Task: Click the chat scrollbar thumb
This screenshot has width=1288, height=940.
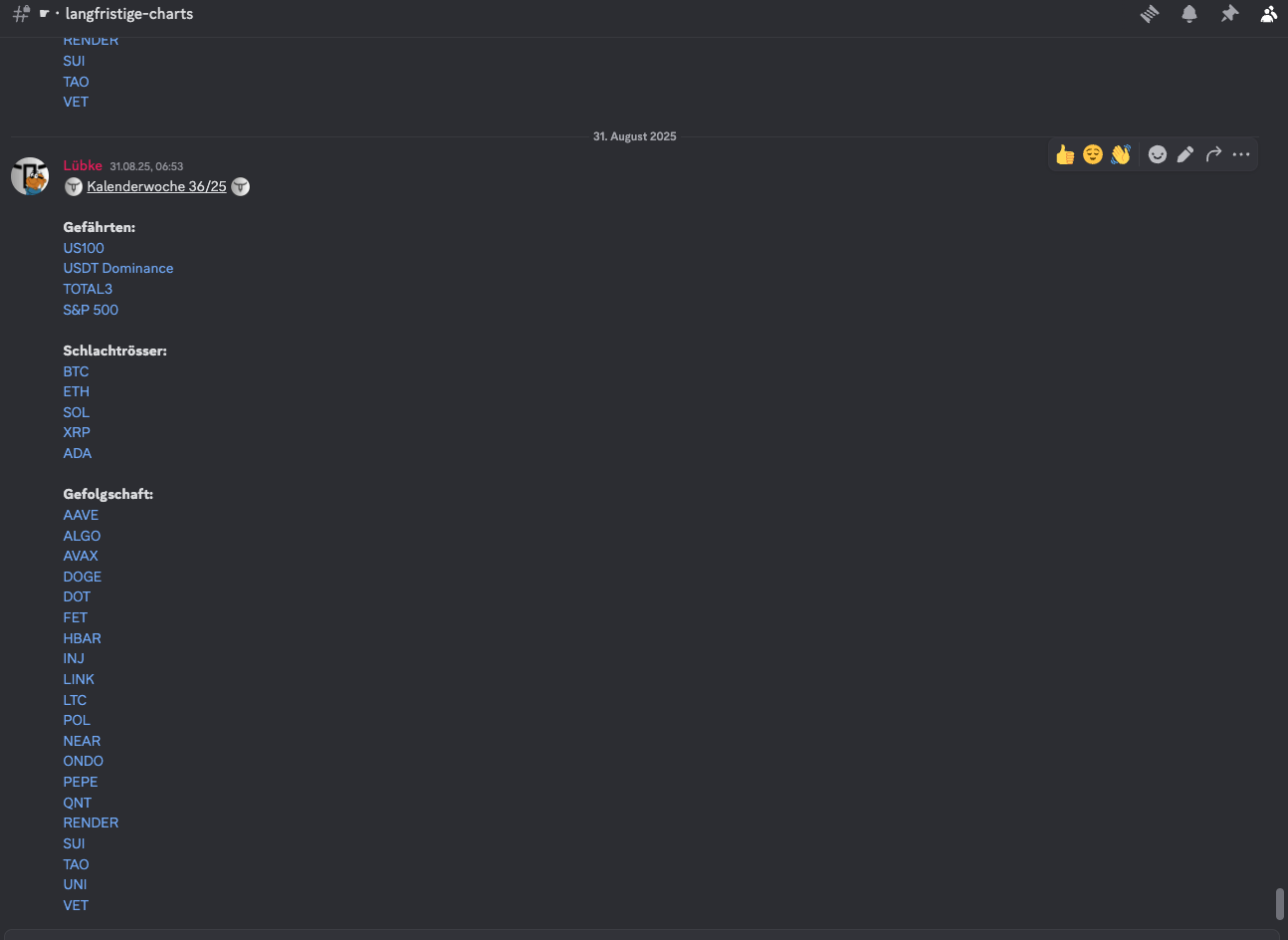Action: pyautogui.click(x=1280, y=904)
